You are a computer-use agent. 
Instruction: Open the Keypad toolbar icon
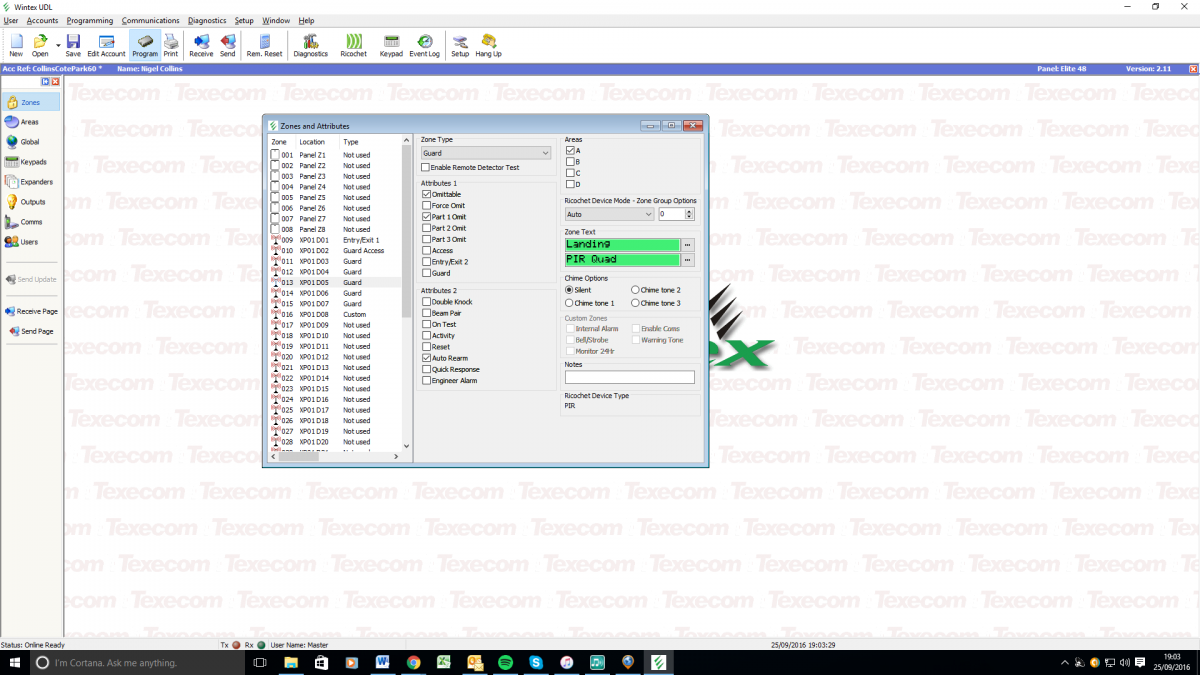(x=391, y=45)
